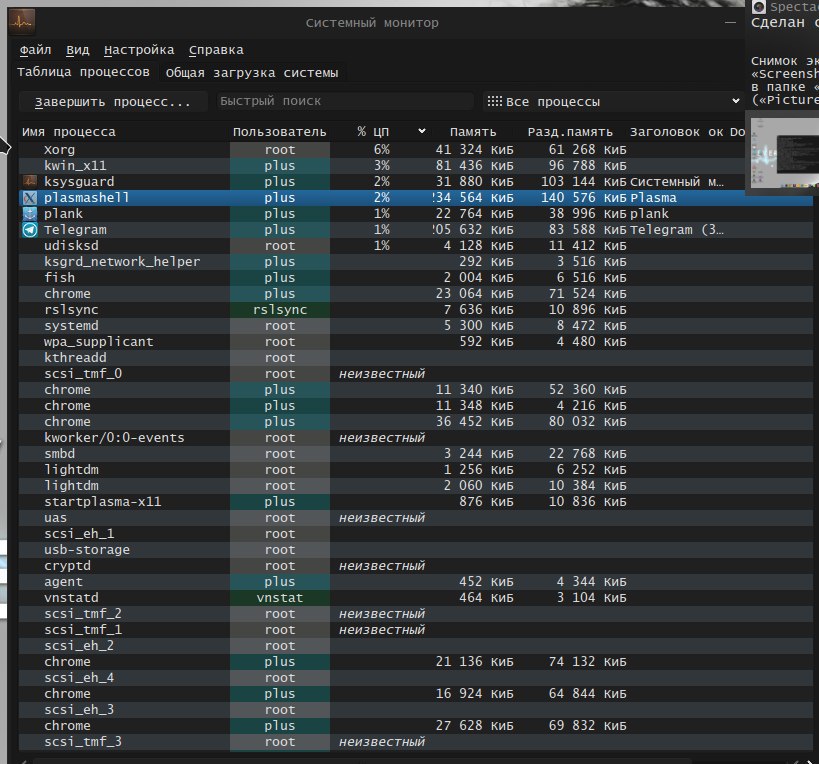Select the agent process row
The height and width of the screenshot is (764, 819).
coord(415,582)
